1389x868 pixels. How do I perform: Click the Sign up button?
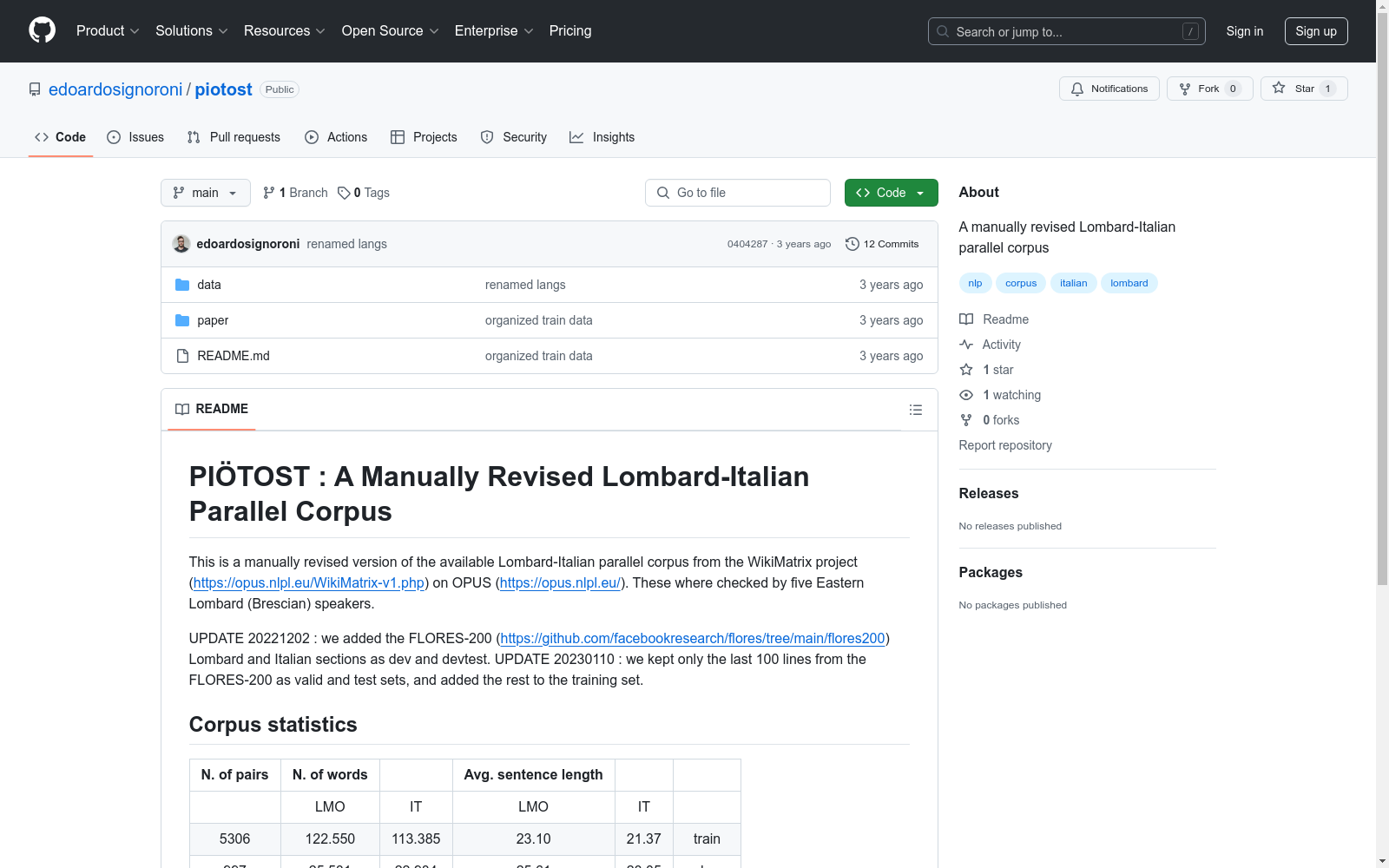(x=1316, y=31)
